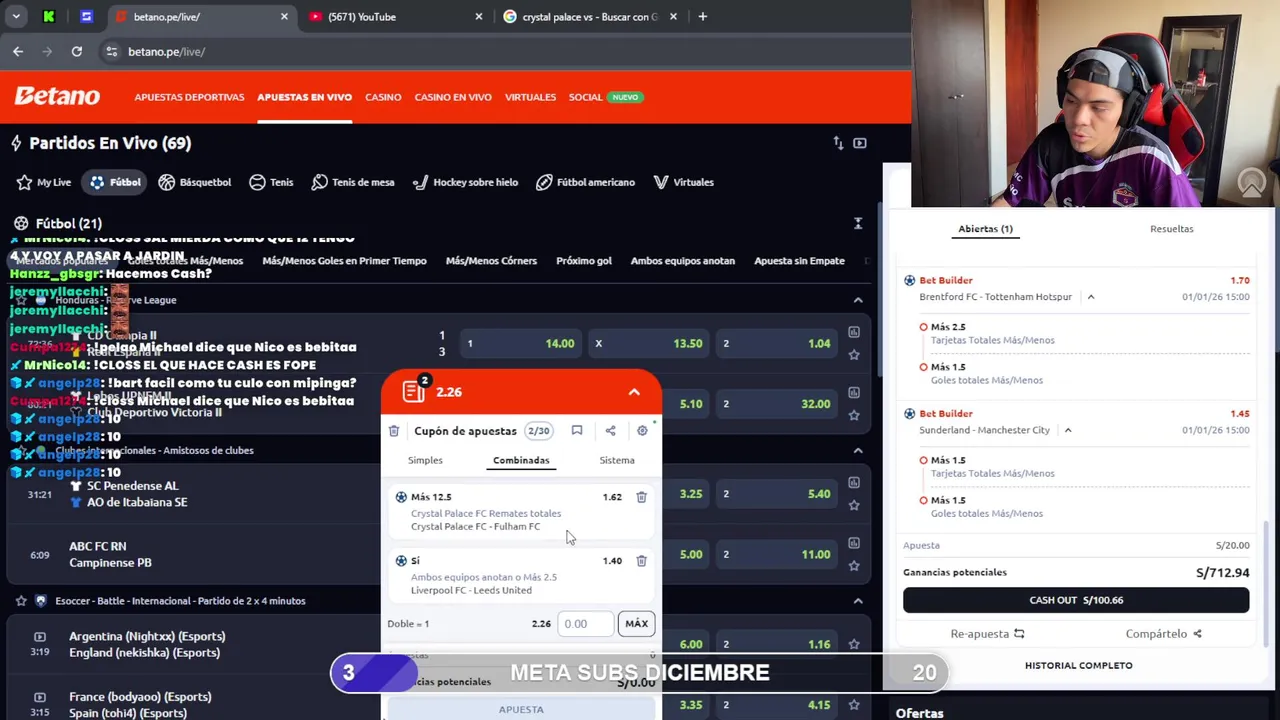Select the Tenis de mesa filter

click(x=352, y=182)
